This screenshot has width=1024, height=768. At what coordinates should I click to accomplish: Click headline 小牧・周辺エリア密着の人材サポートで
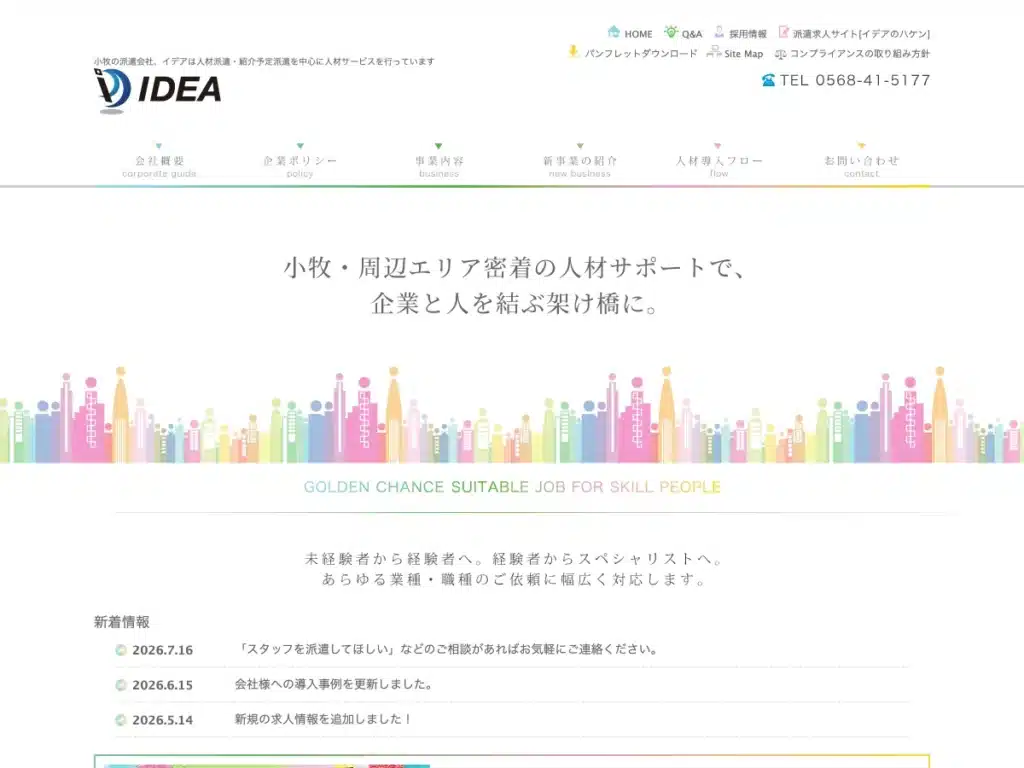(515, 268)
